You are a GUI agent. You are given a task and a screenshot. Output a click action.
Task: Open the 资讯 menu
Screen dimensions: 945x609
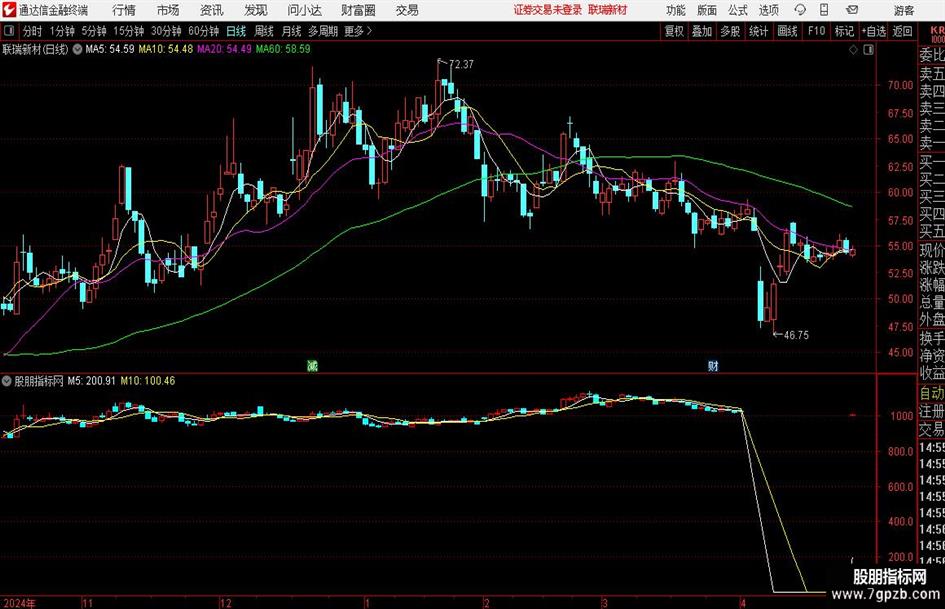(x=212, y=10)
